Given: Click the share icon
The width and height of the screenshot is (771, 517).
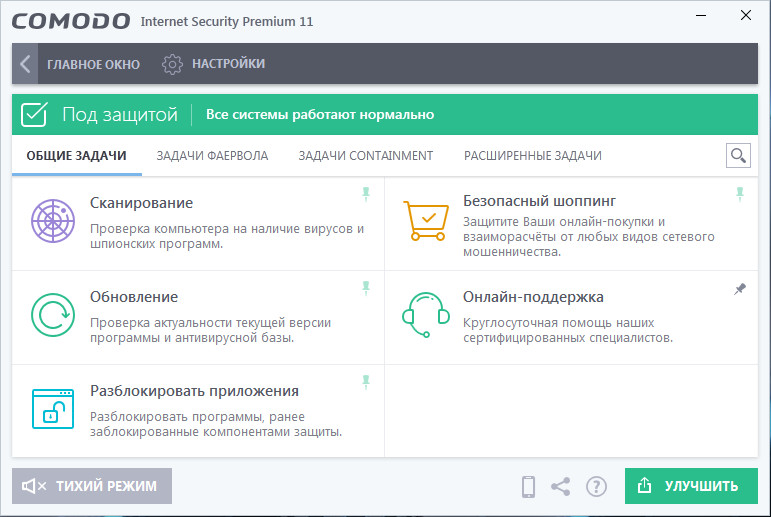Looking at the screenshot, I should 561,487.
